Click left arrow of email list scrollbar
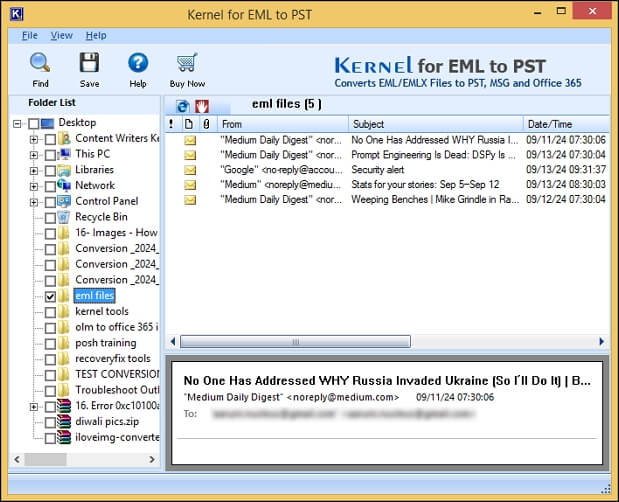 (173, 341)
